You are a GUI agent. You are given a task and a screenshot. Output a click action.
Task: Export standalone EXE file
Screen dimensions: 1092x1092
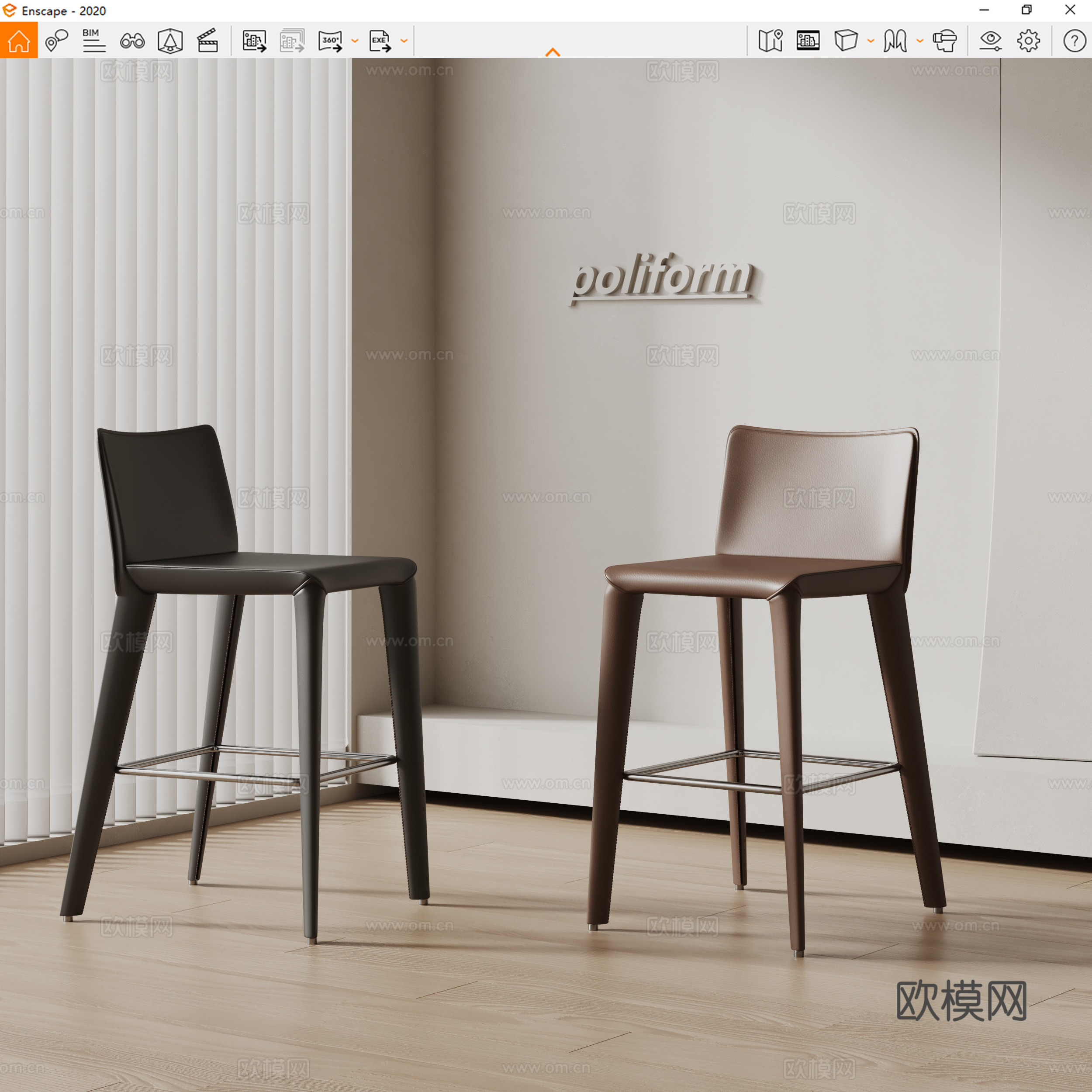click(x=379, y=41)
